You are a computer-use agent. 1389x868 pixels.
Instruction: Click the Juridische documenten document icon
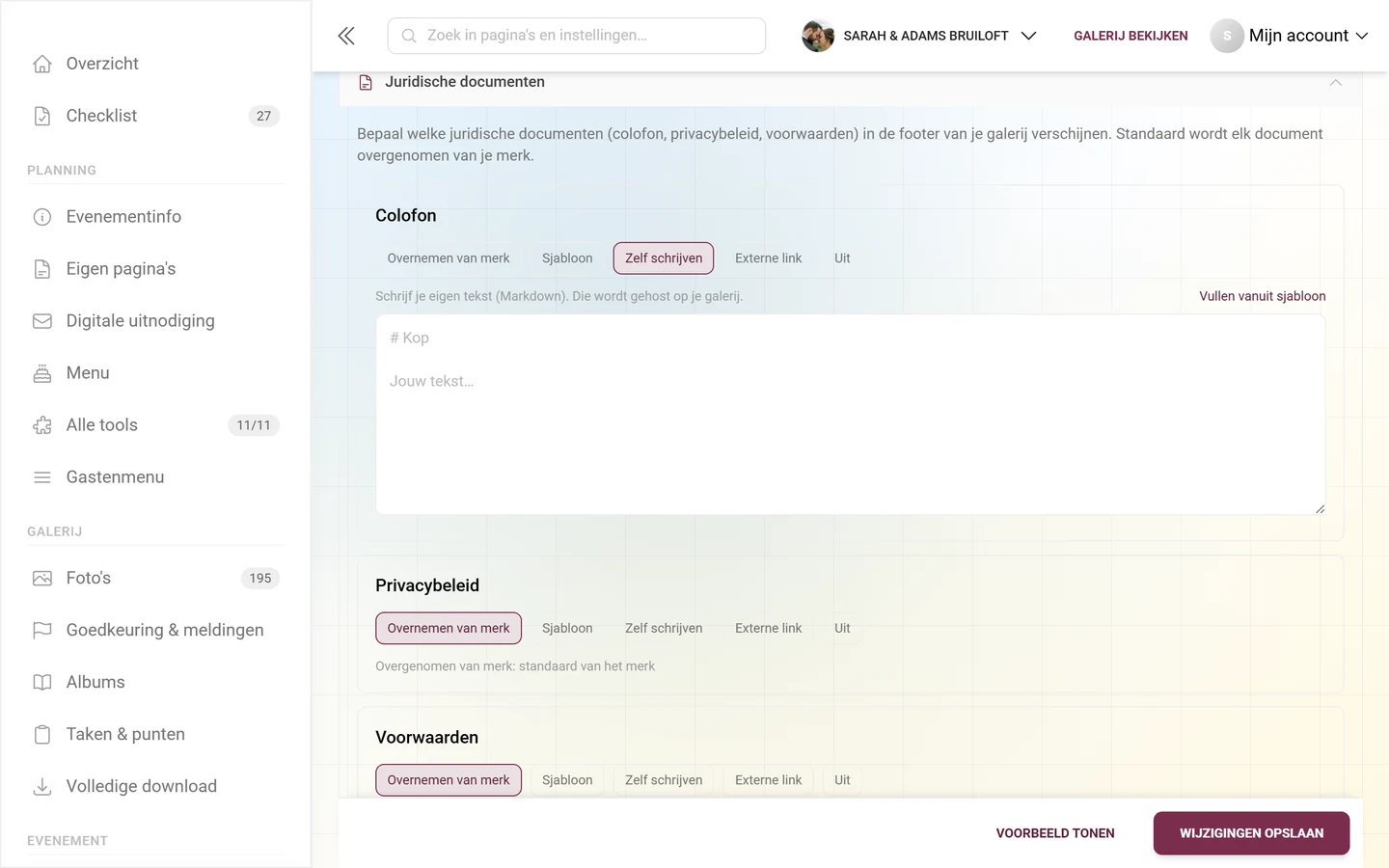point(366,83)
